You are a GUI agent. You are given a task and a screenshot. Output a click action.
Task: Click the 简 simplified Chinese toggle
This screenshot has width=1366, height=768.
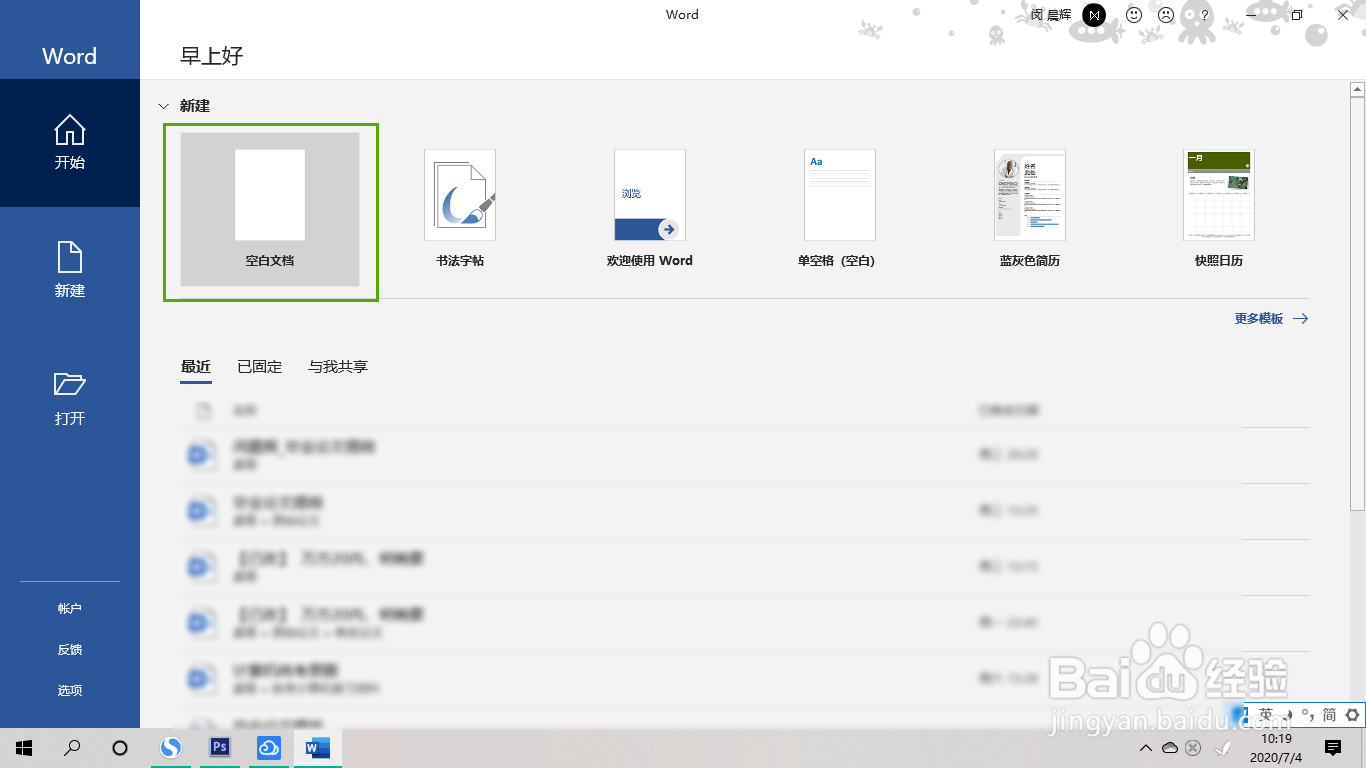click(x=1329, y=714)
